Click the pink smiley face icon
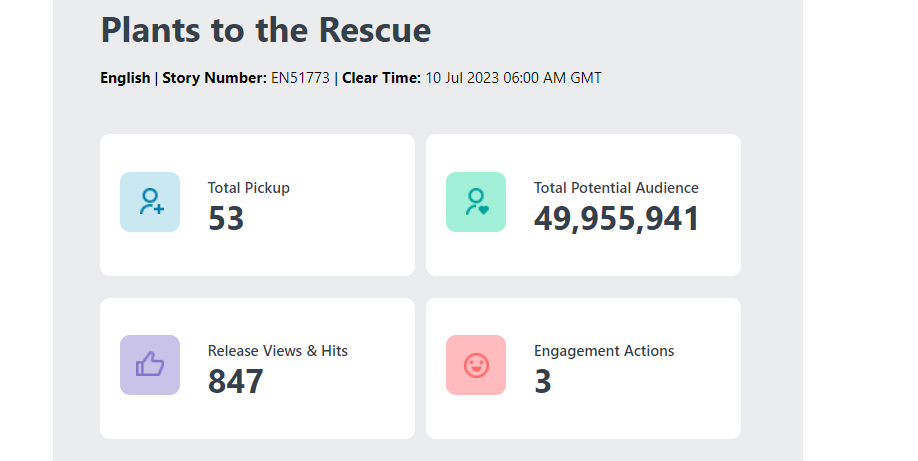 pos(476,365)
